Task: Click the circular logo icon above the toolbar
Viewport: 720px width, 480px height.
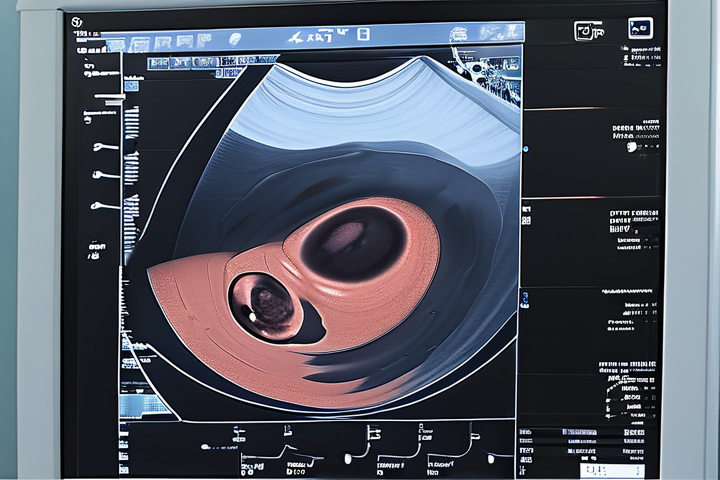Action: 77,22
